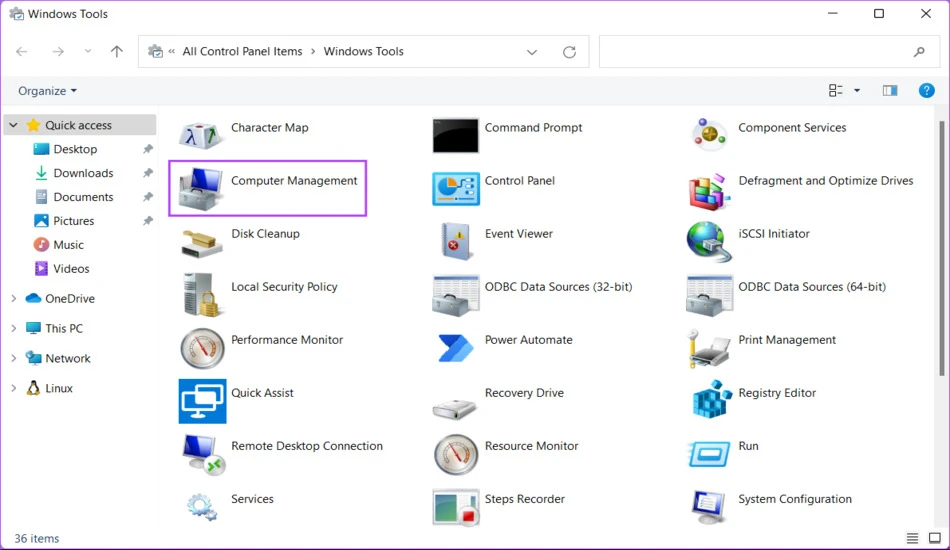Click the vertical scrollbar thumb
950x550 pixels.
[943, 248]
